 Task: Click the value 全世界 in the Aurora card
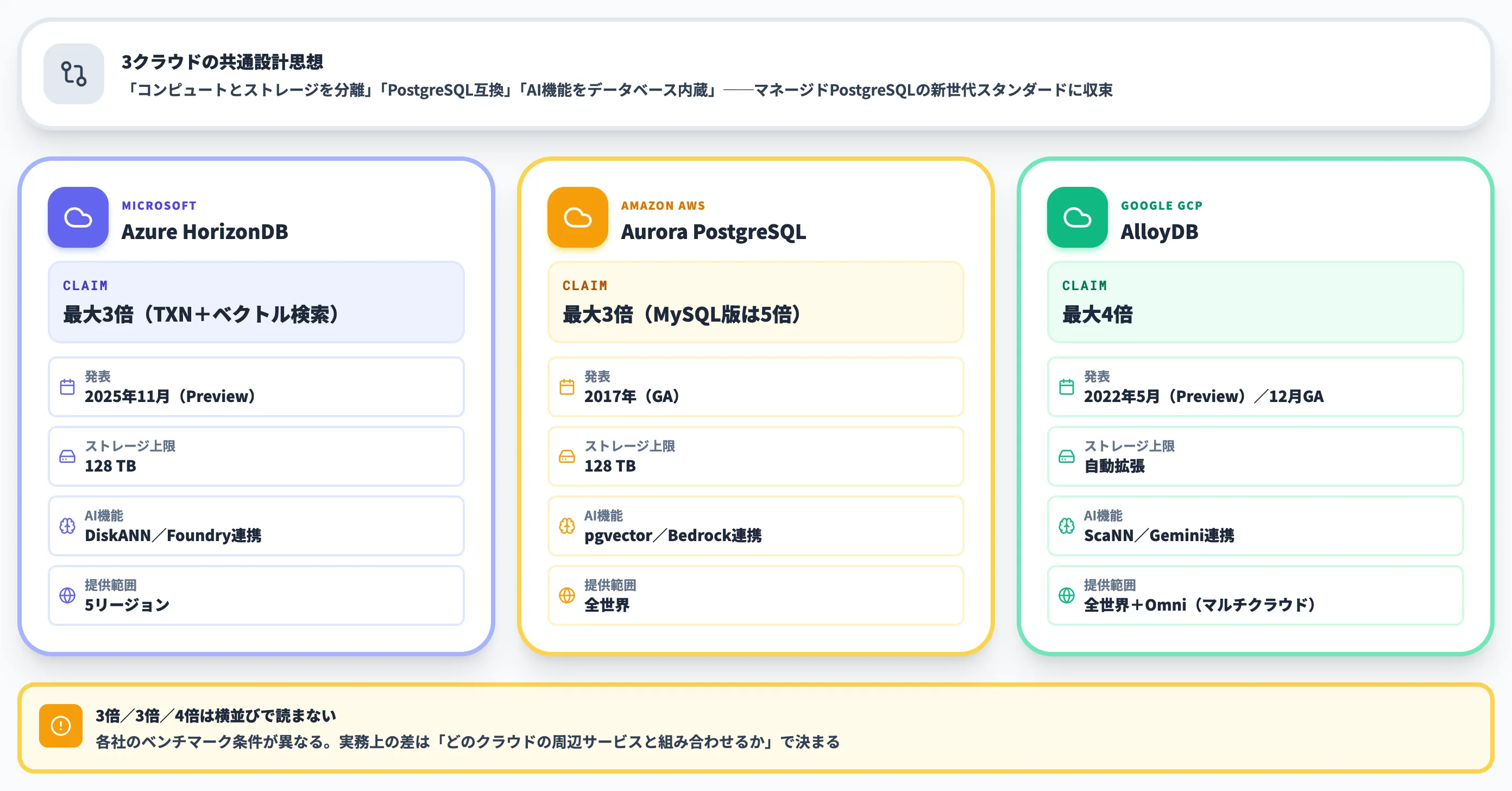pyautogui.click(x=606, y=605)
